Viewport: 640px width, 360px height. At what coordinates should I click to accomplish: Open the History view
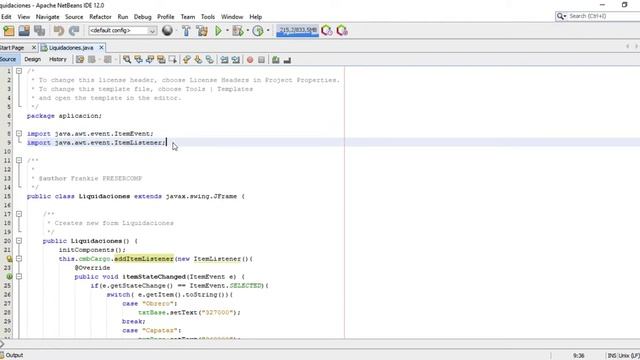pos(58,60)
